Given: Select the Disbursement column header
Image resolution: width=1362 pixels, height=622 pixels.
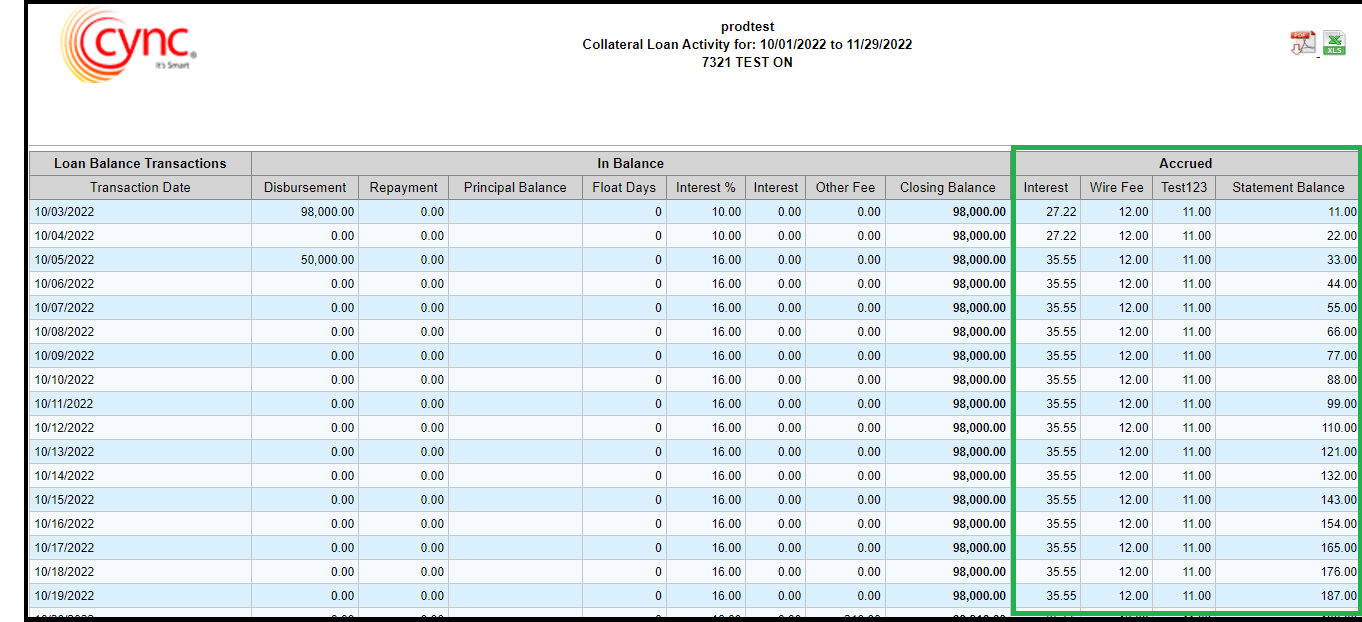Looking at the screenshot, I should point(305,187).
